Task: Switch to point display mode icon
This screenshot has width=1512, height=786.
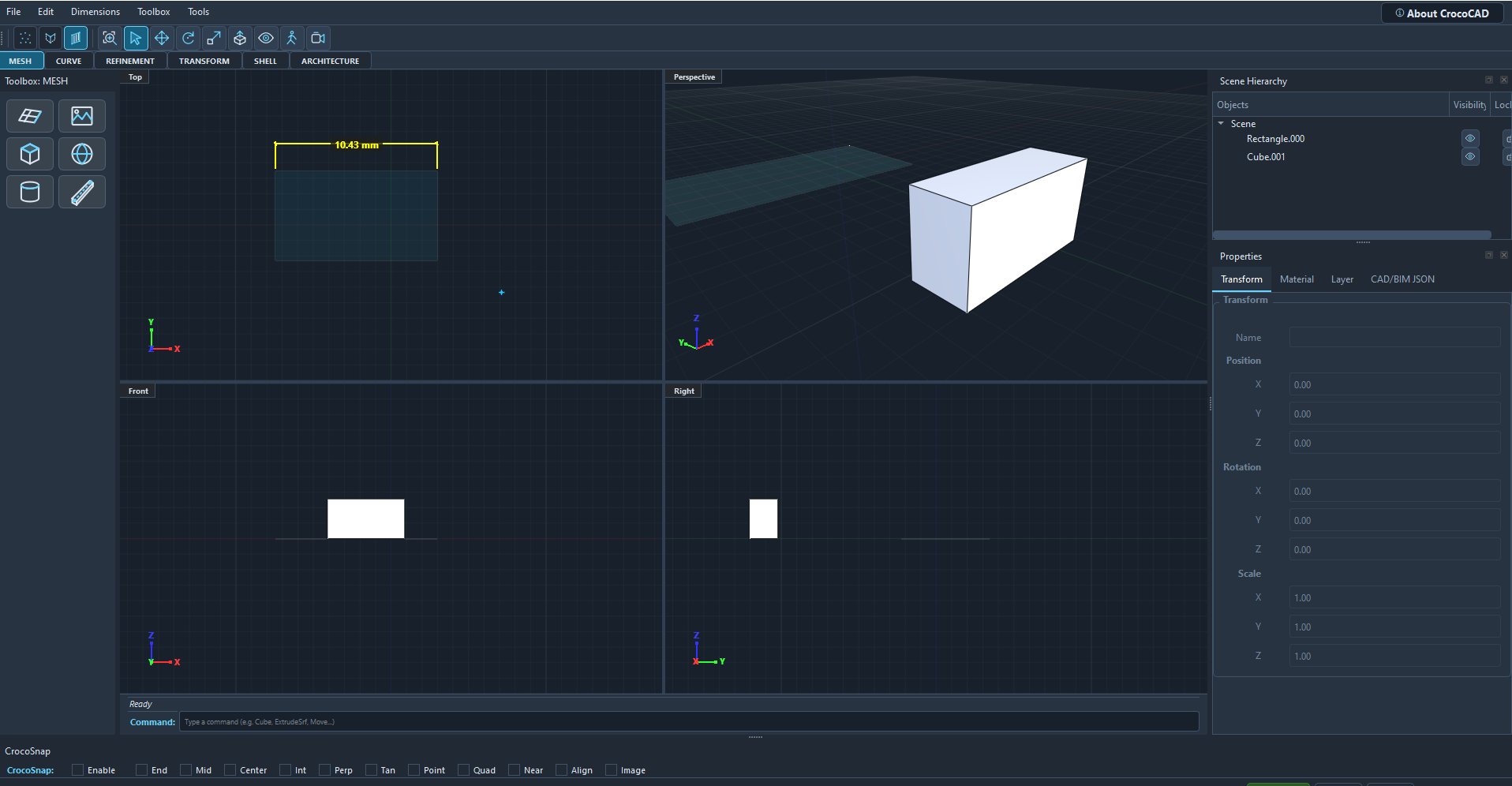Action: pyautogui.click(x=25, y=38)
